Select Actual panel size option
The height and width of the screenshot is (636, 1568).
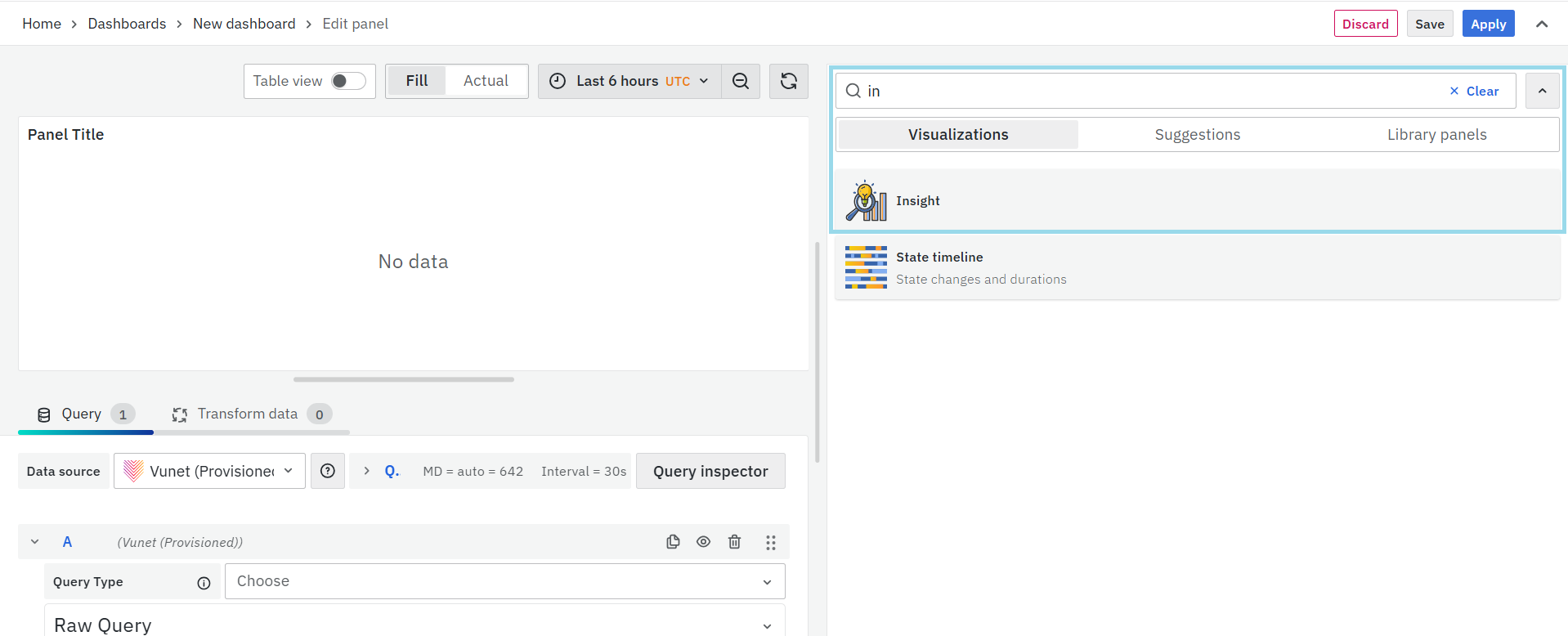click(486, 81)
